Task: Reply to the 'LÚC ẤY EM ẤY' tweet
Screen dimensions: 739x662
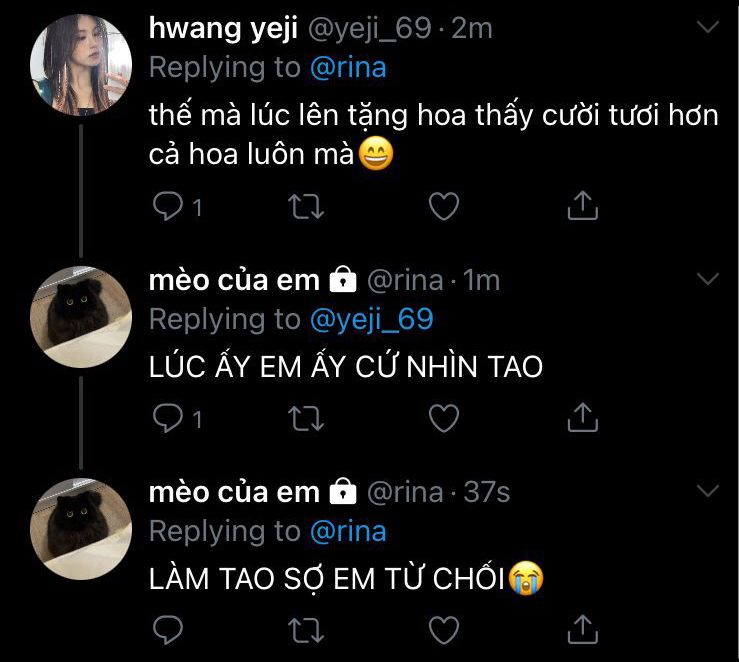Action: click(x=168, y=418)
